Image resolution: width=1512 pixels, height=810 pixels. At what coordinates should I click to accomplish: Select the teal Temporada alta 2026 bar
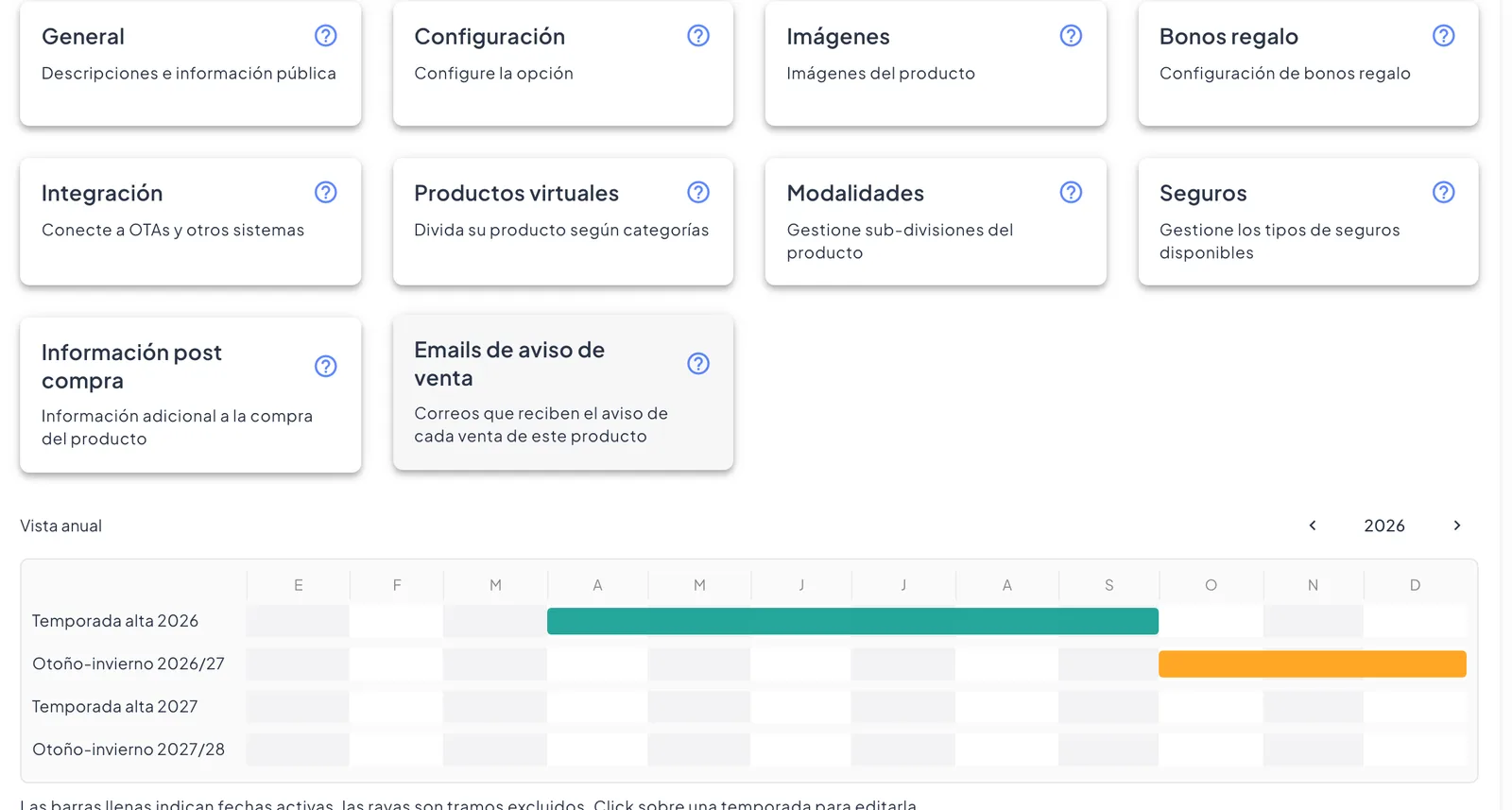point(852,621)
